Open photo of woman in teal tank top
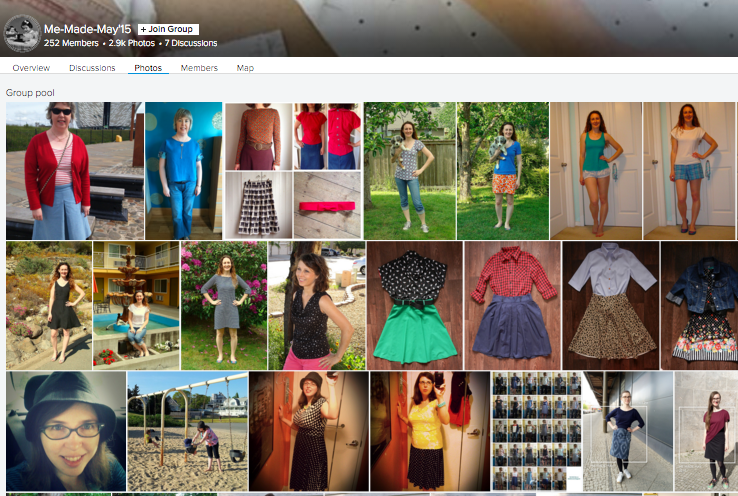738x496 pixels. point(596,171)
